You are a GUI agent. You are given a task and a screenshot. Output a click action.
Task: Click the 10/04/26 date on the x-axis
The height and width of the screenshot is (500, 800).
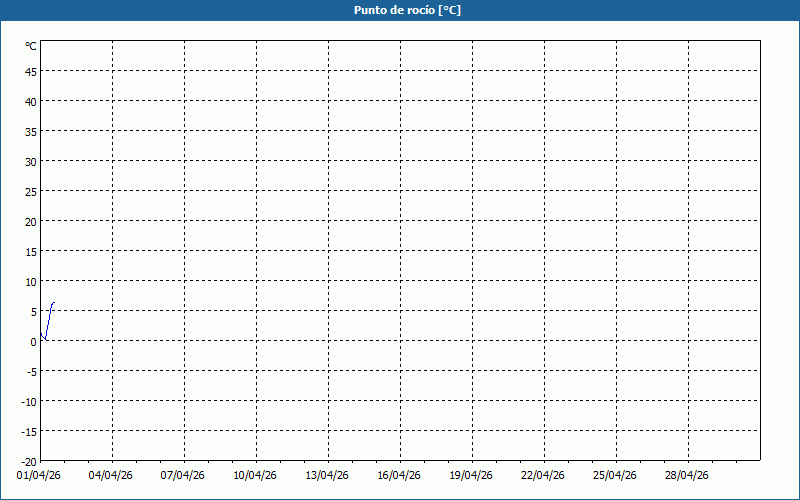255,475
